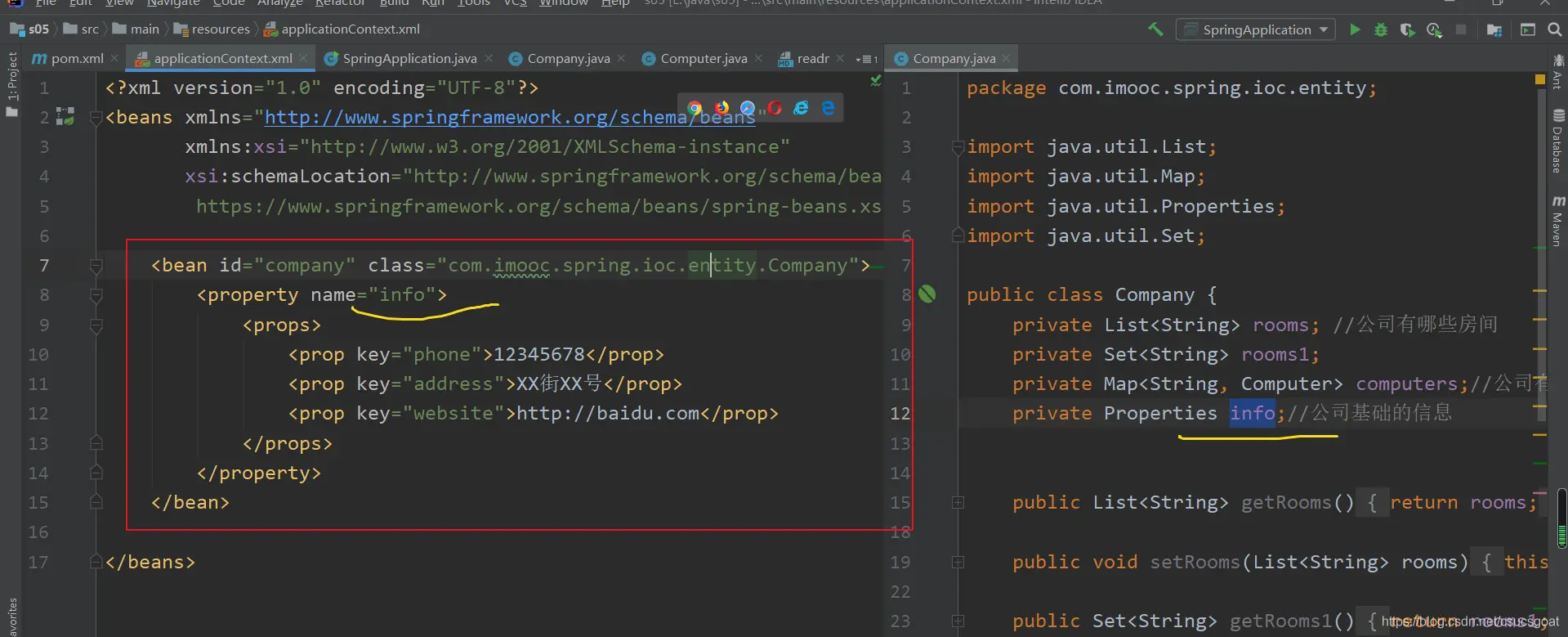
Task: Switch to the SpringApplication.java tab
Action: [409, 59]
